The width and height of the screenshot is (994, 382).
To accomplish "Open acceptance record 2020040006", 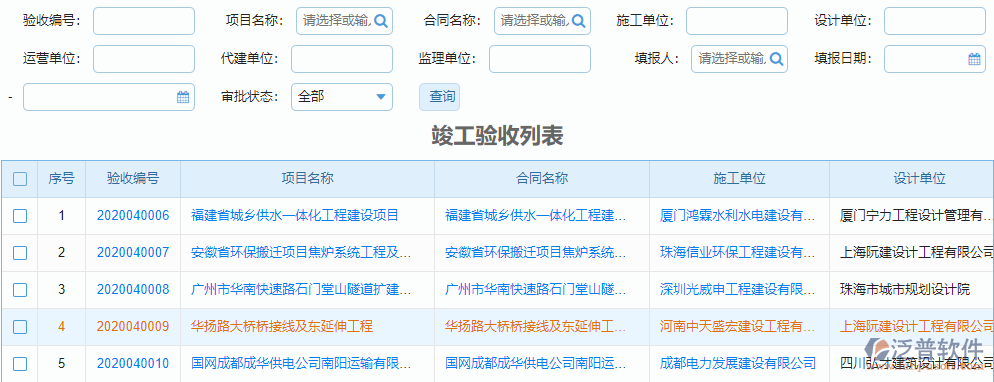I will point(133,216).
